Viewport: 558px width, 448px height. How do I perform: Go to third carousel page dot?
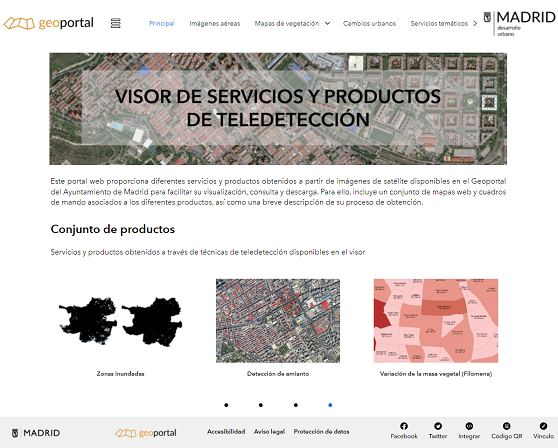[x=296, y=405]
